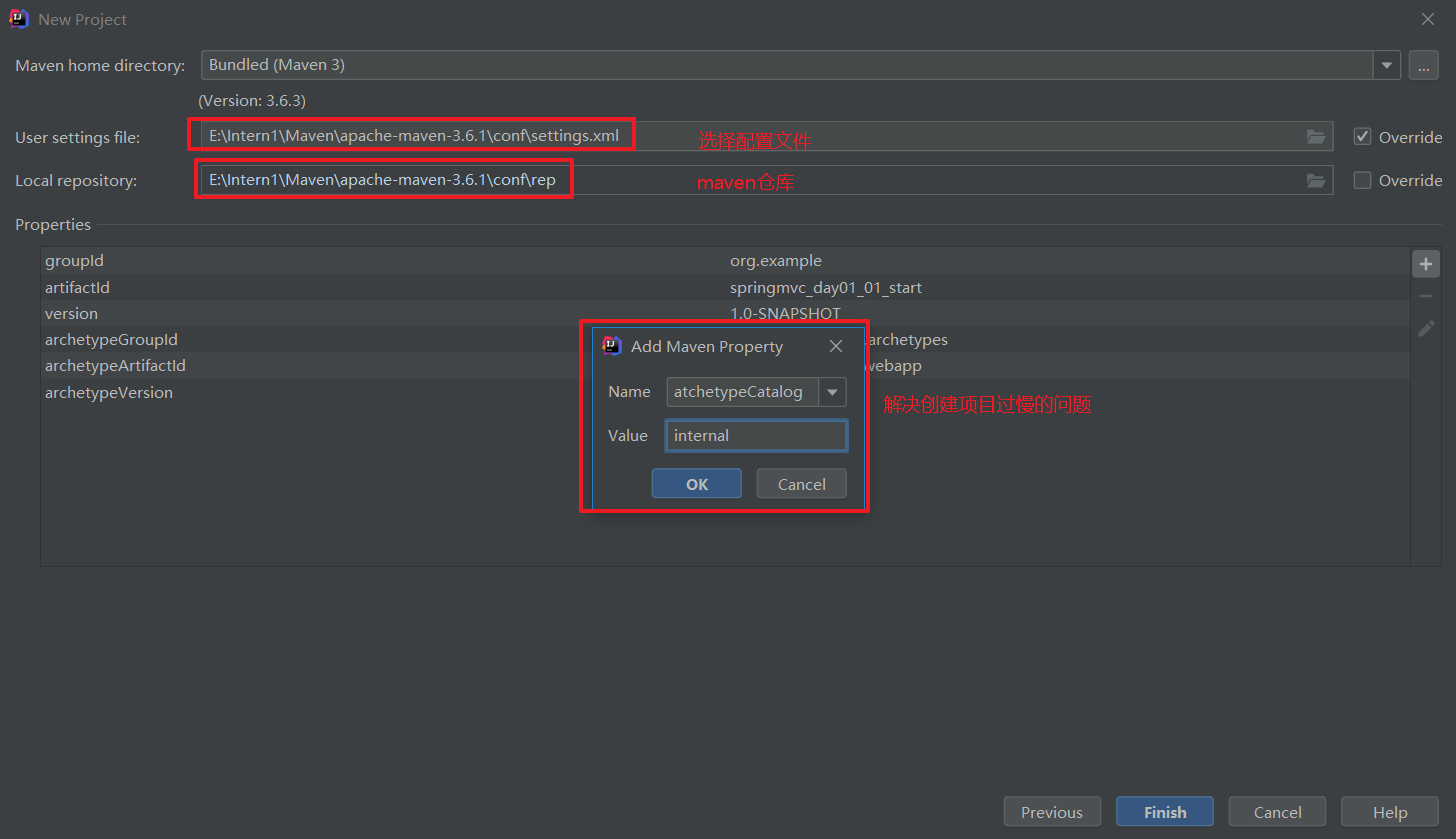Toggle Override checkbox for Local repository

point(1362,180)
